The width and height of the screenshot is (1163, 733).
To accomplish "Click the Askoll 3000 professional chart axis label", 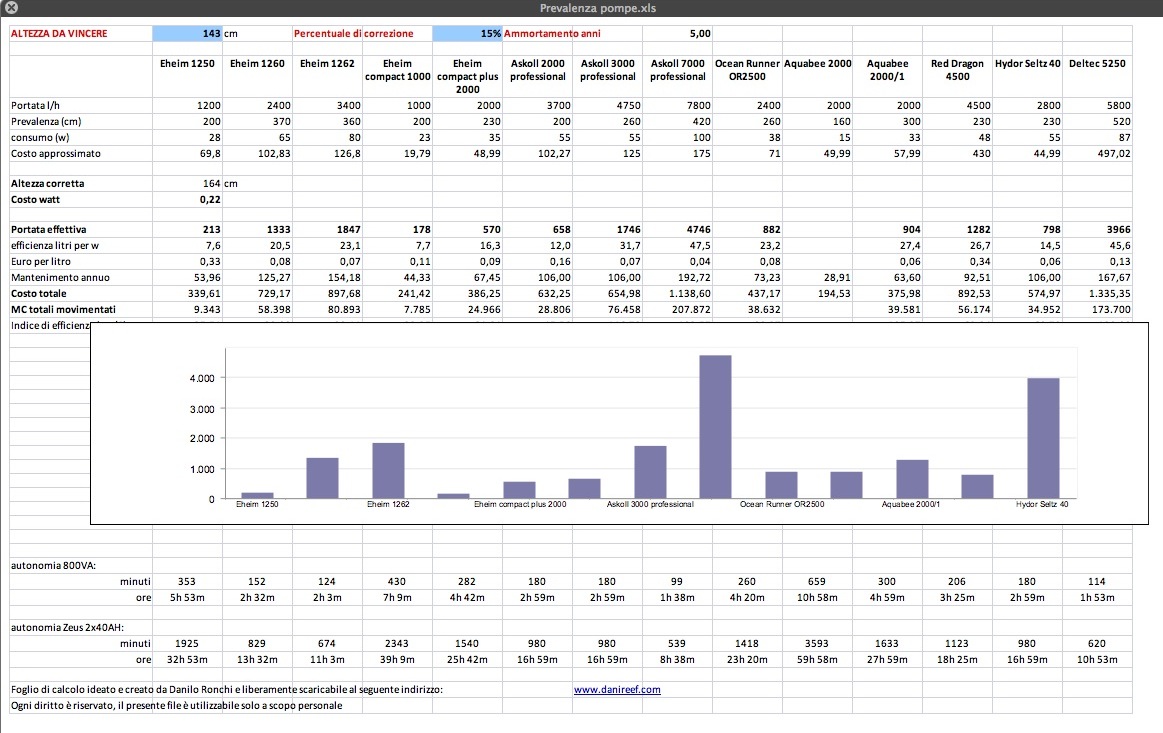I will 650,504.
